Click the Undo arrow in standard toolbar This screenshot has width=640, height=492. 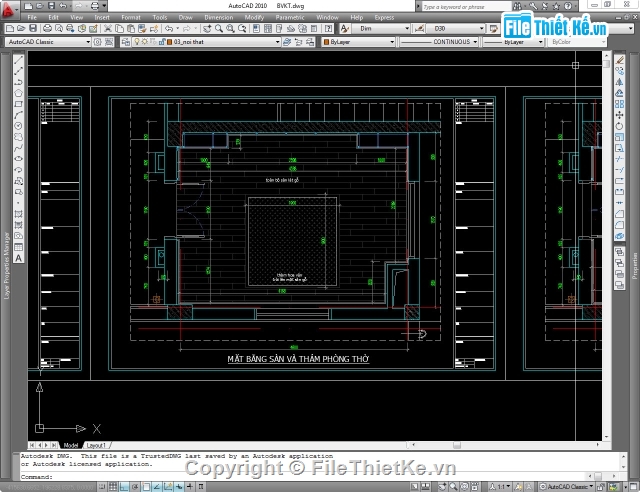click(169, 28)
